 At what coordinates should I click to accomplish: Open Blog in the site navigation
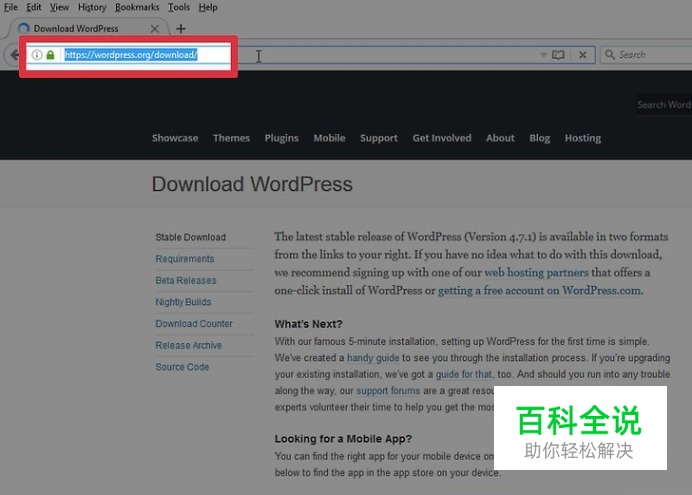[x=539, y=138]
